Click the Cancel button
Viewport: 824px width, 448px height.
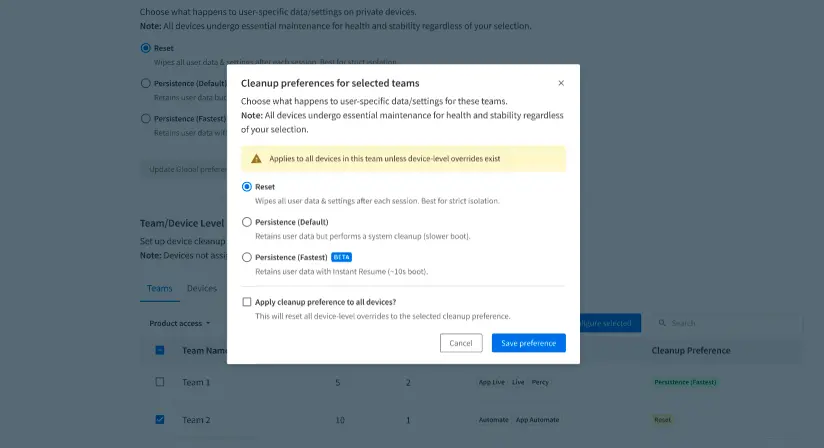(461, 343)
